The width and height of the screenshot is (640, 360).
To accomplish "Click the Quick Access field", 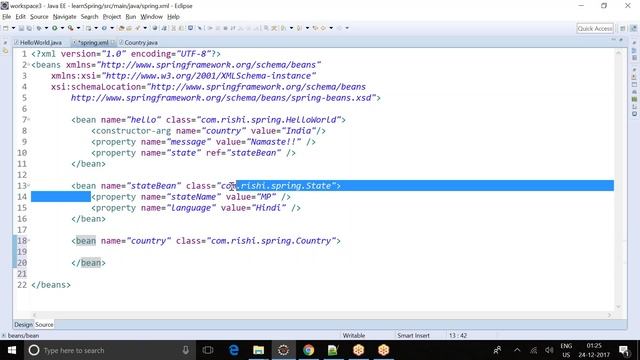I will click(x=595, y=28).
